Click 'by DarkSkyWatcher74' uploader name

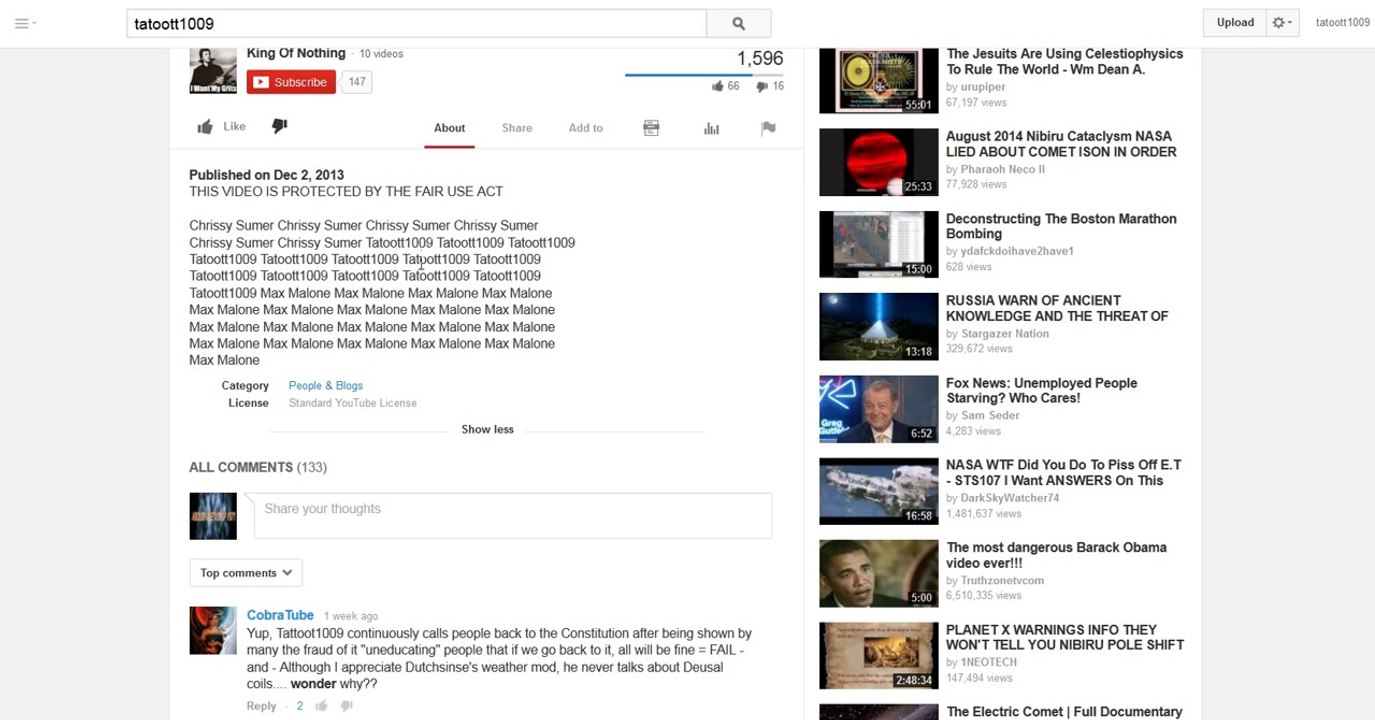point(1003,498)
